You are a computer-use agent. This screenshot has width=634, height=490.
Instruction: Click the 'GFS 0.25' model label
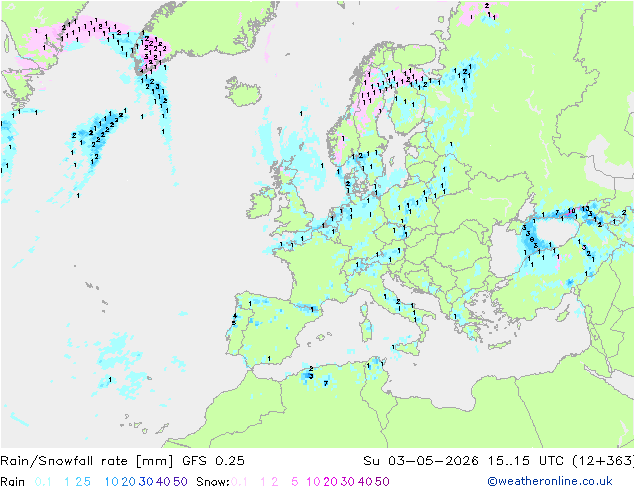coord(213,460)
